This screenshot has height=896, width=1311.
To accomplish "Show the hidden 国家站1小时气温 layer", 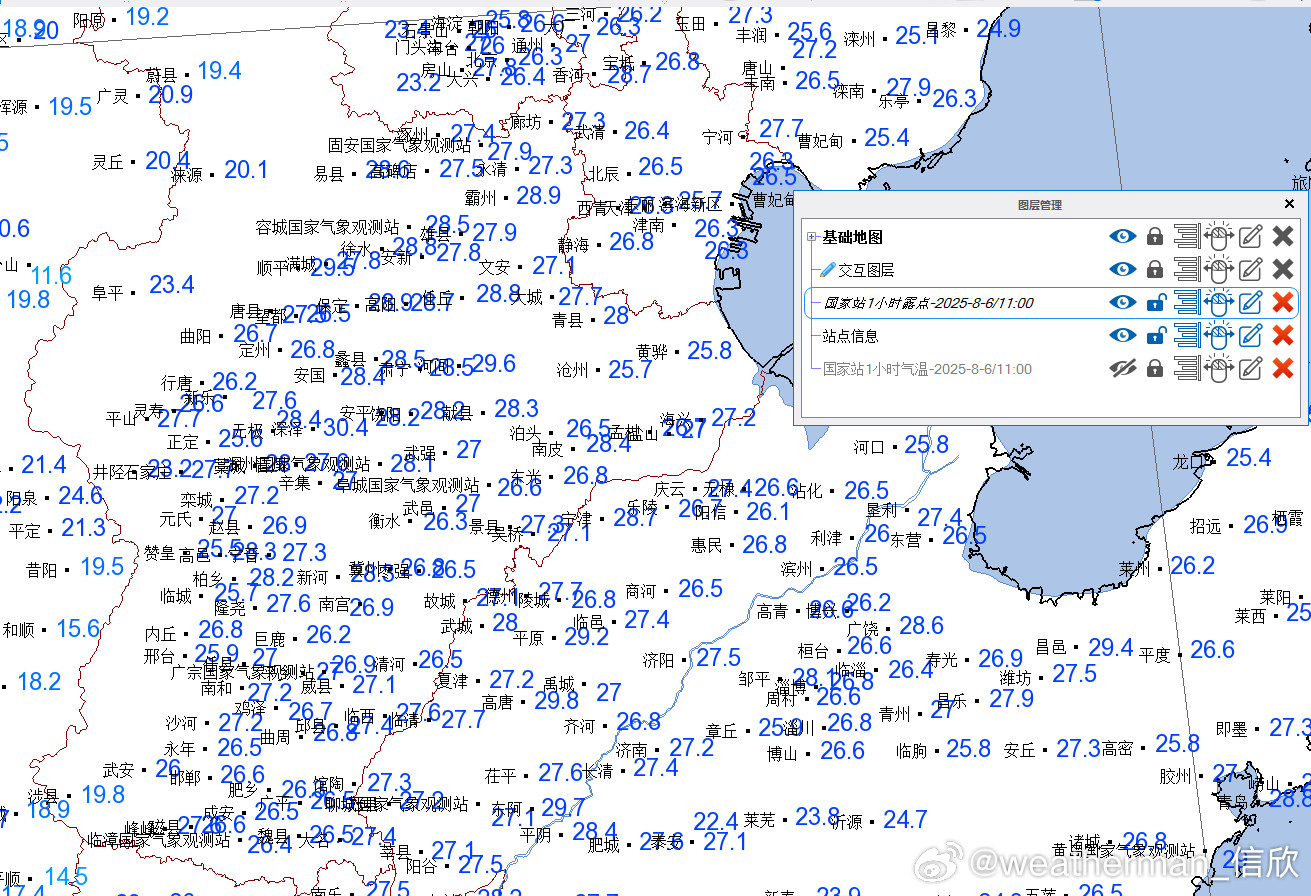I will point(1123,369).
